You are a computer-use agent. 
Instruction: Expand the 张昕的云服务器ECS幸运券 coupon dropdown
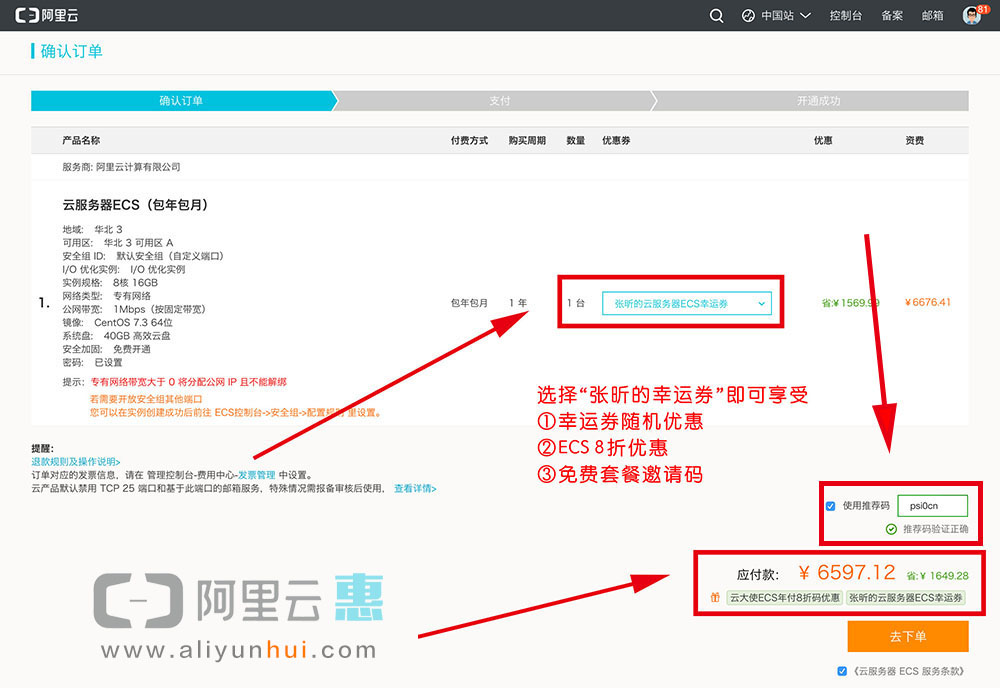point(686,303)
